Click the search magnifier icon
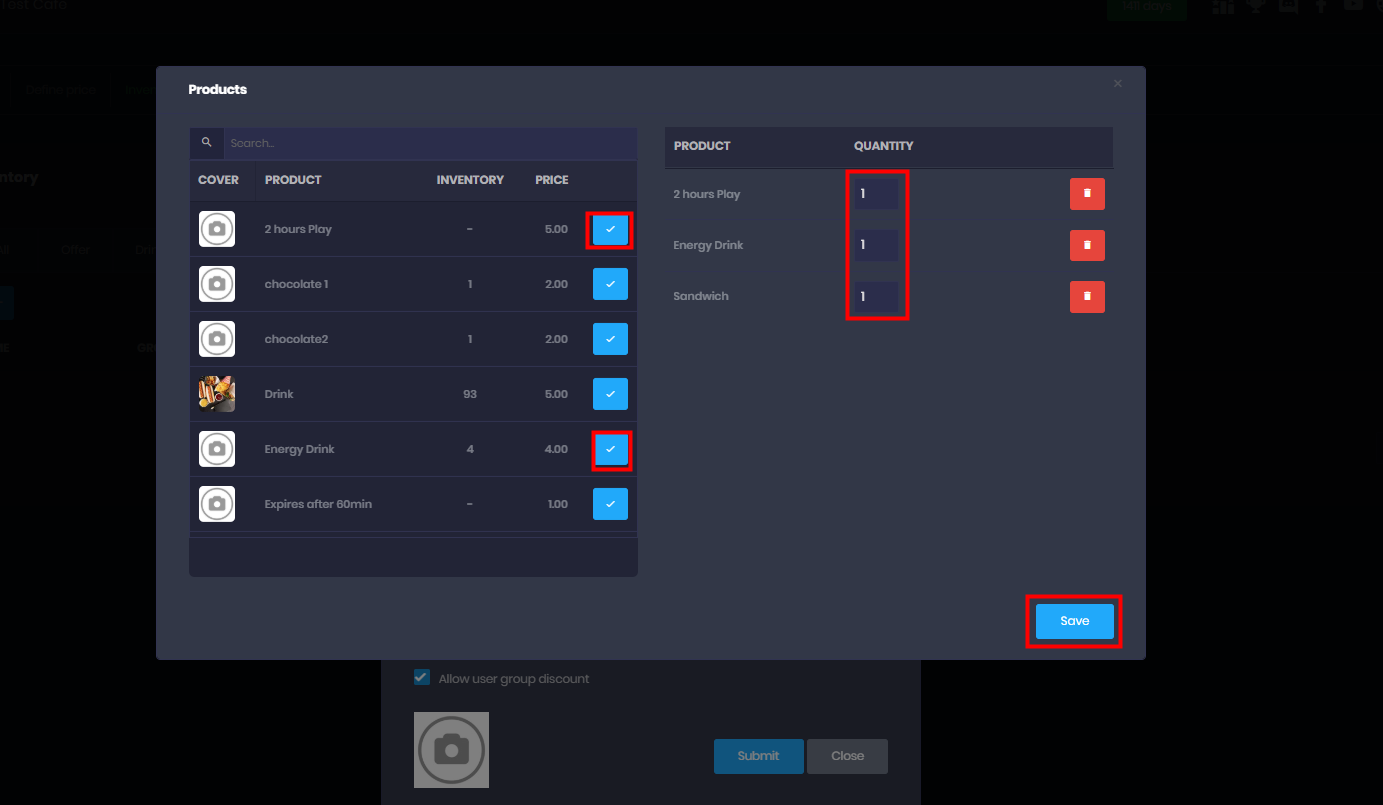The image size is (1383, 805). 207,143
